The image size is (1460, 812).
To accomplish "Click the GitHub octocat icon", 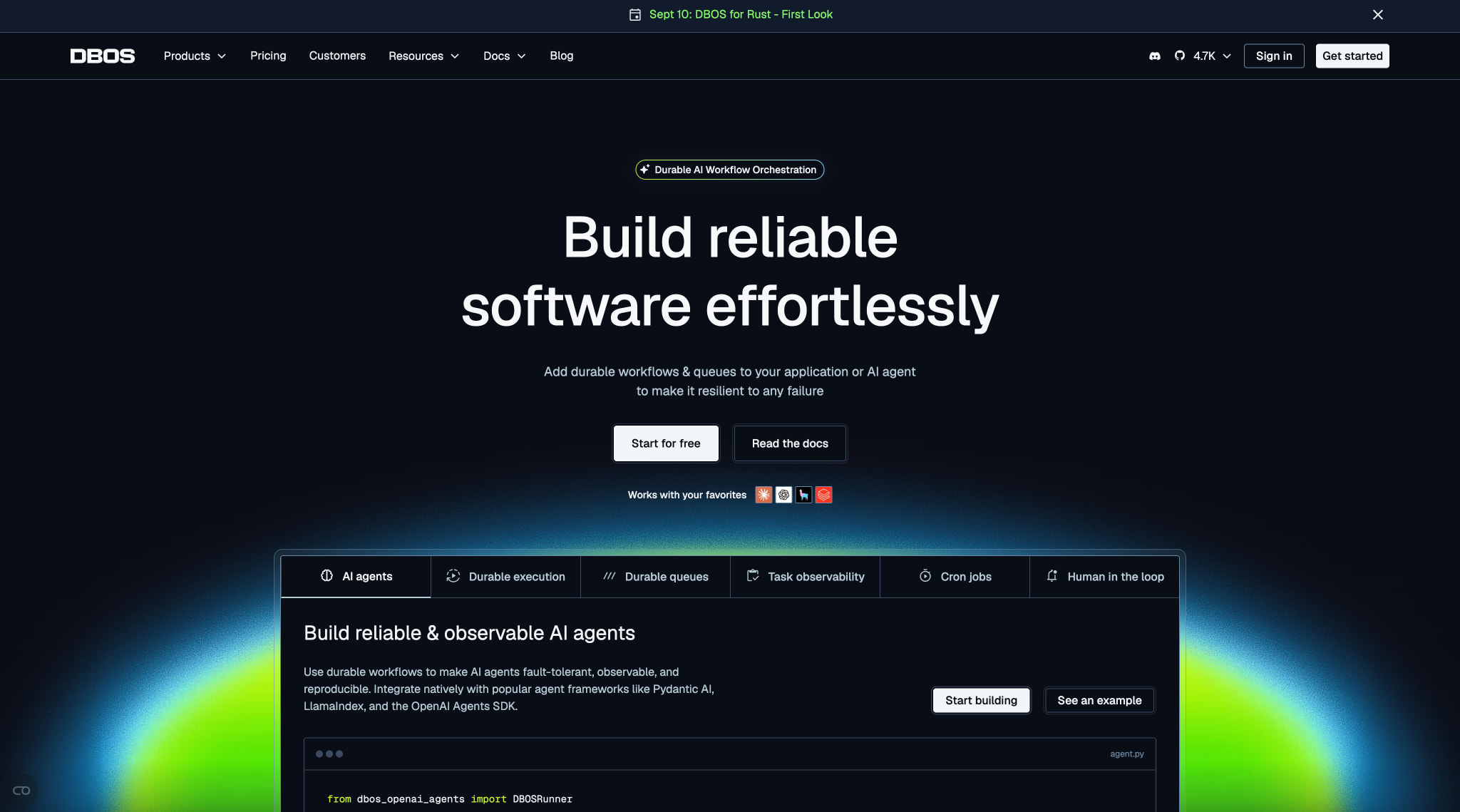I will click(1180, 56).
